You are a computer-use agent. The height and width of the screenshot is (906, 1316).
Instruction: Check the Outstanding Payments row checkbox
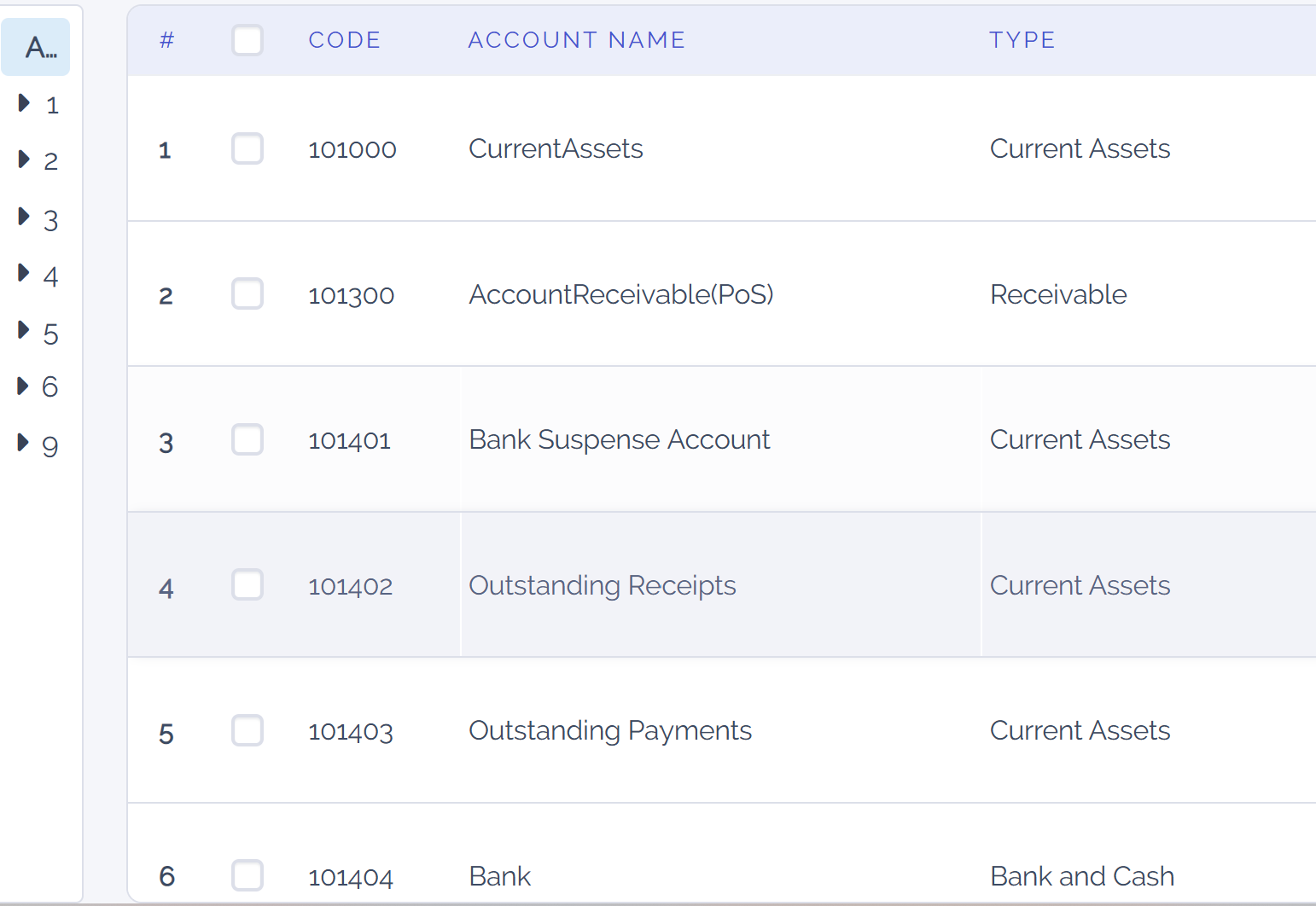(x=247, y=730)
